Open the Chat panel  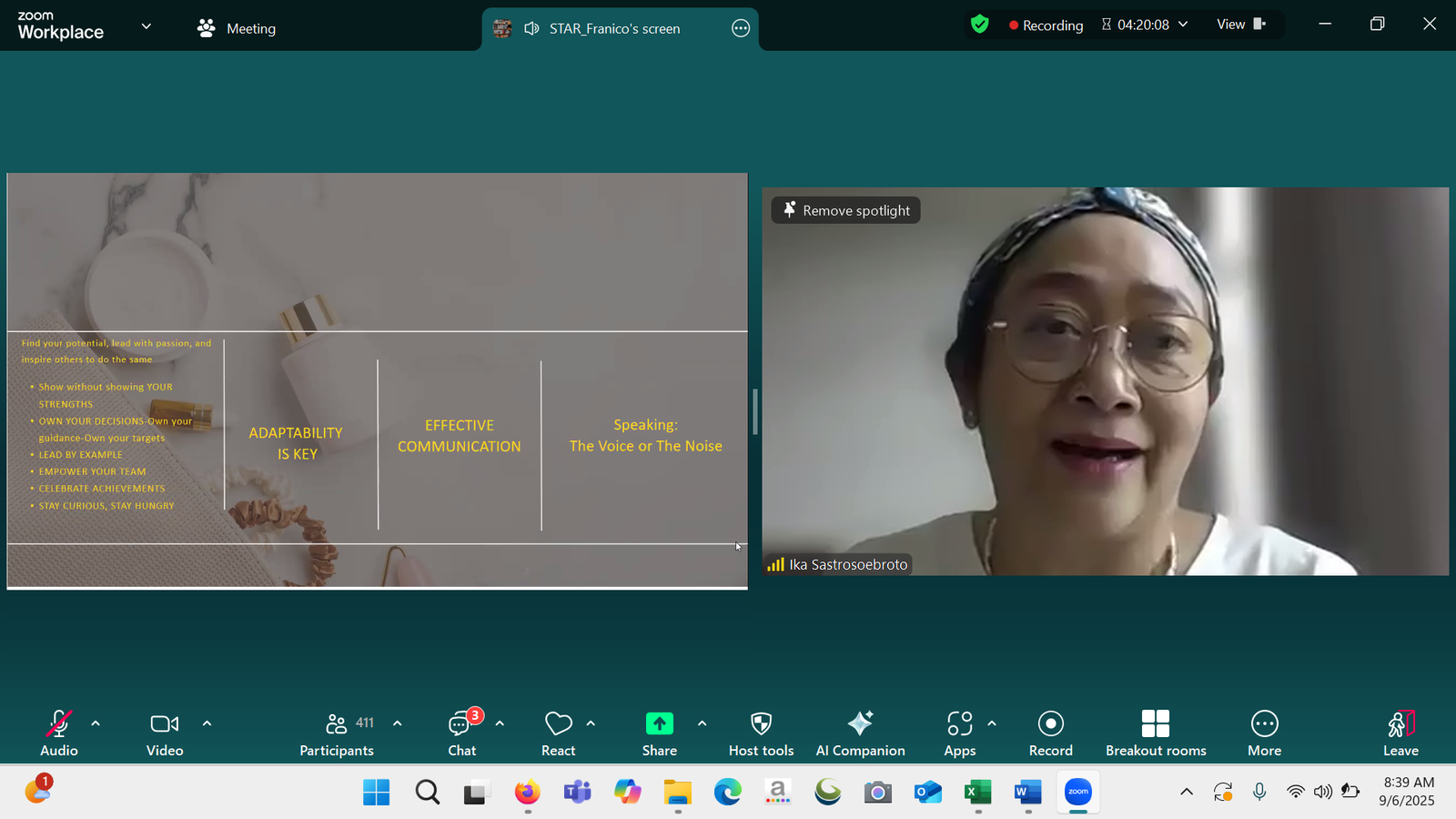click(x=461, y=733)
